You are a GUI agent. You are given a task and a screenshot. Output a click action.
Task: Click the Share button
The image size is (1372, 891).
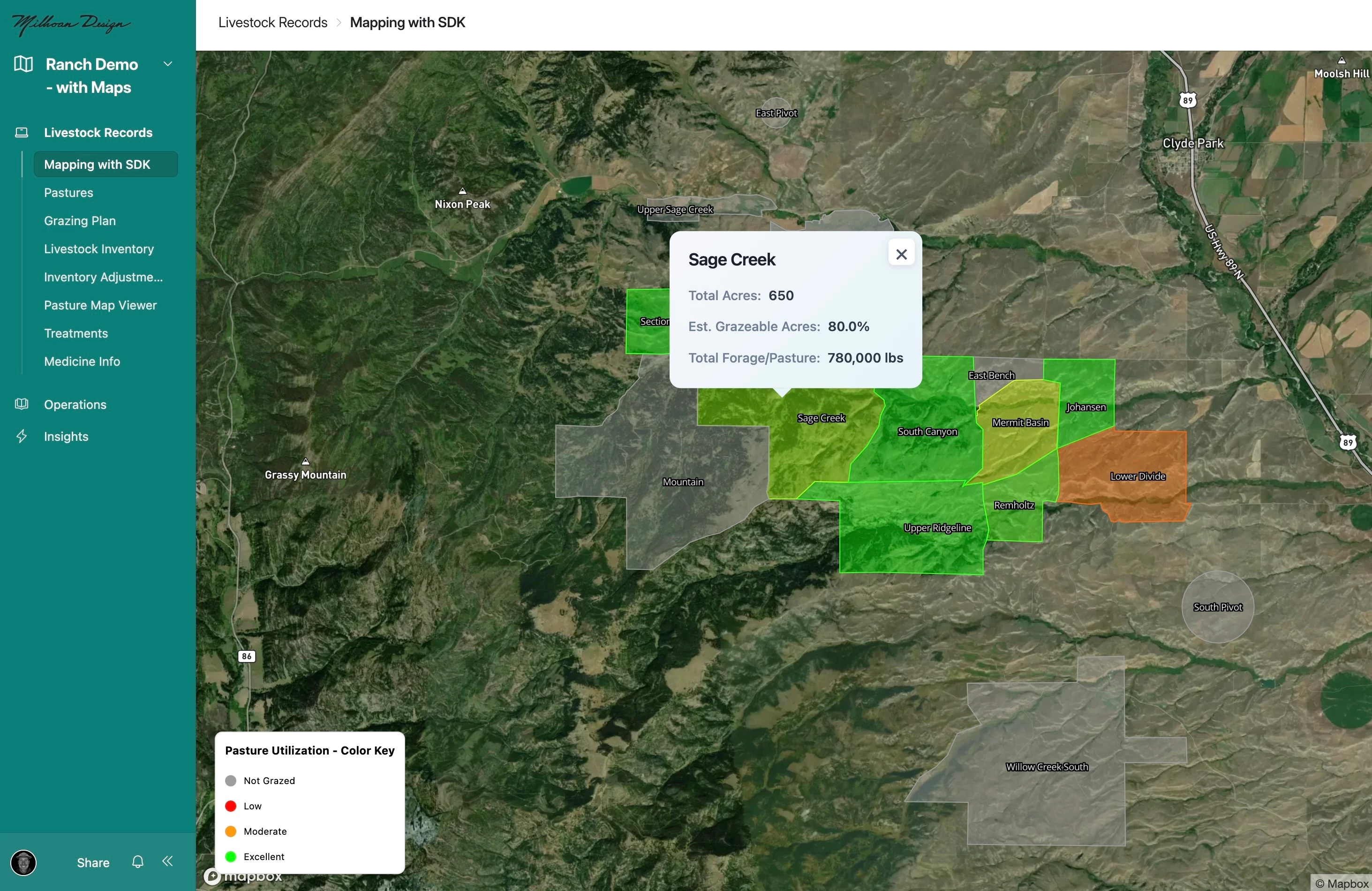click(x=93, y=863)
